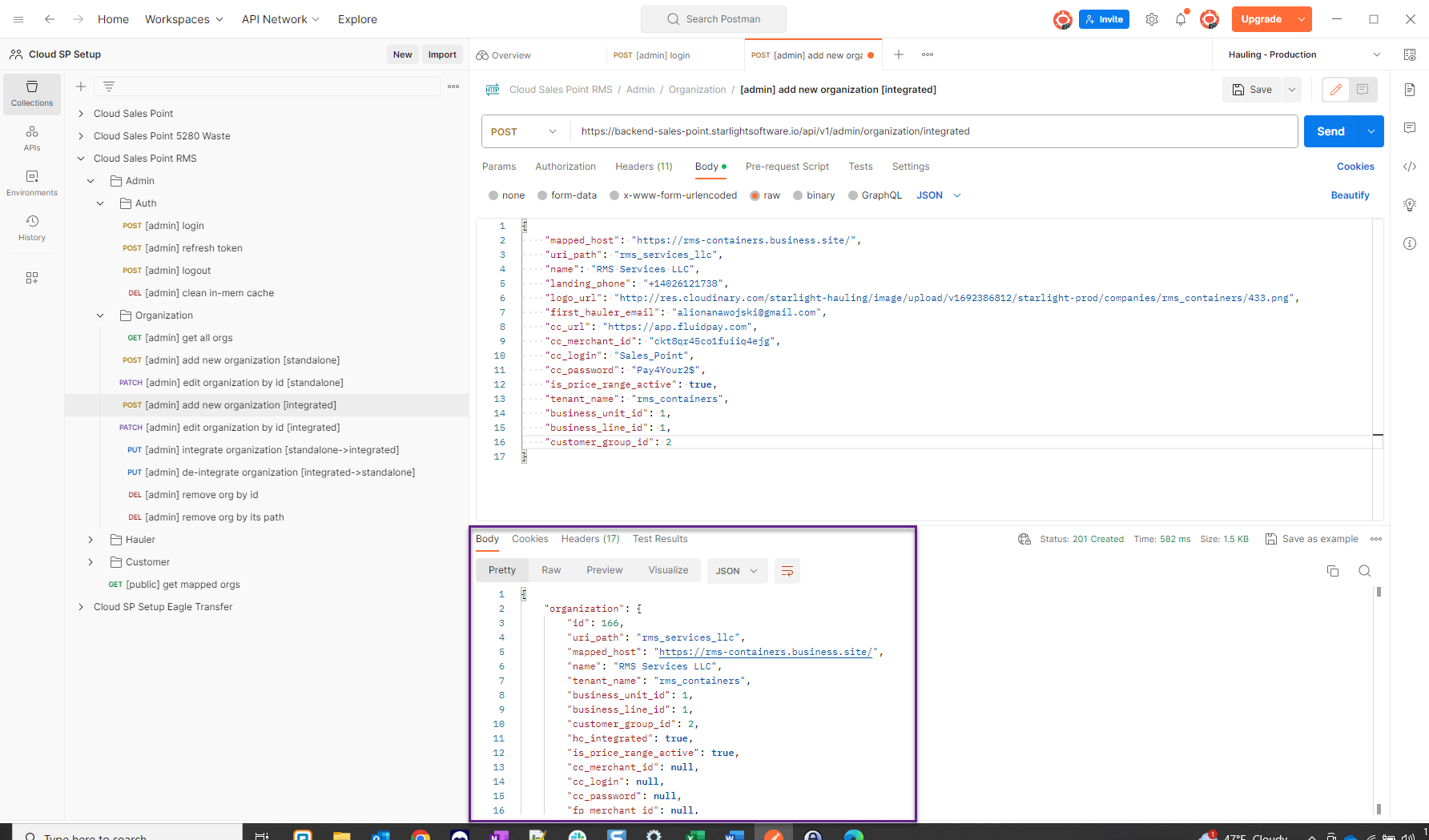Create a new collection with plus icon
Image resolution: width=1429 pixels, height=840 pixels.
point(81,86)
